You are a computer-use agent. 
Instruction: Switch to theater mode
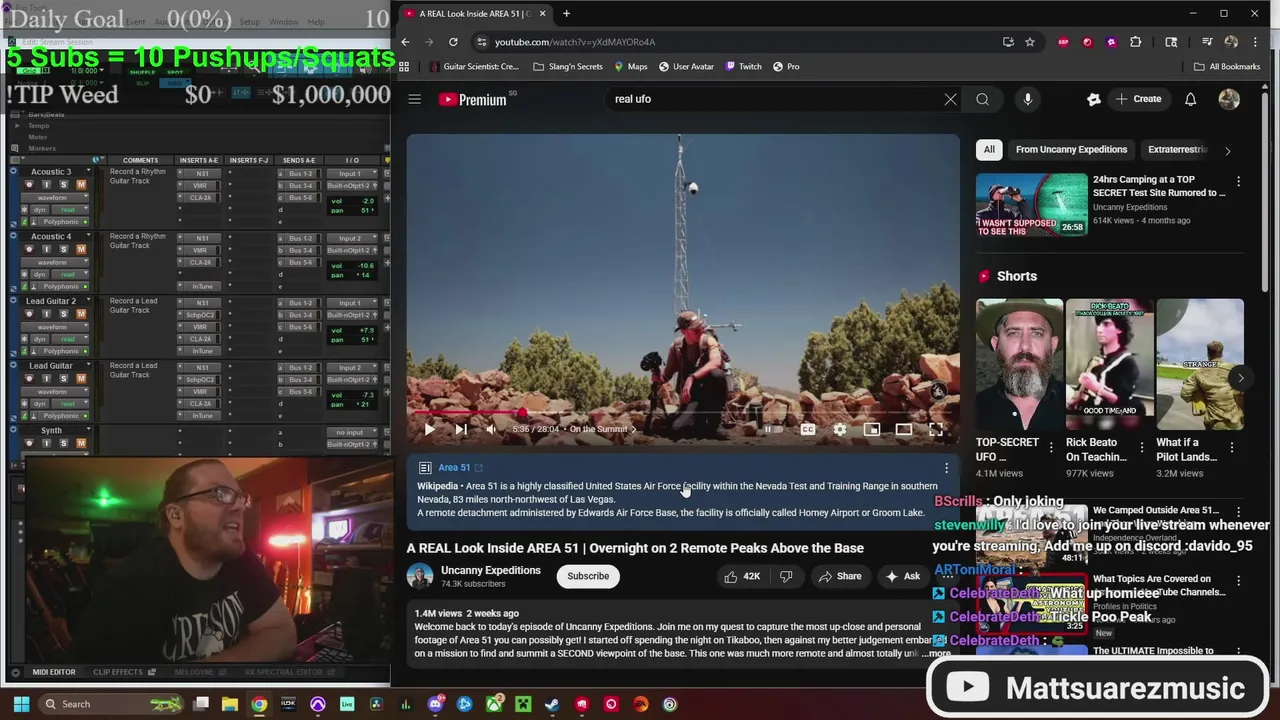point(904,429)
